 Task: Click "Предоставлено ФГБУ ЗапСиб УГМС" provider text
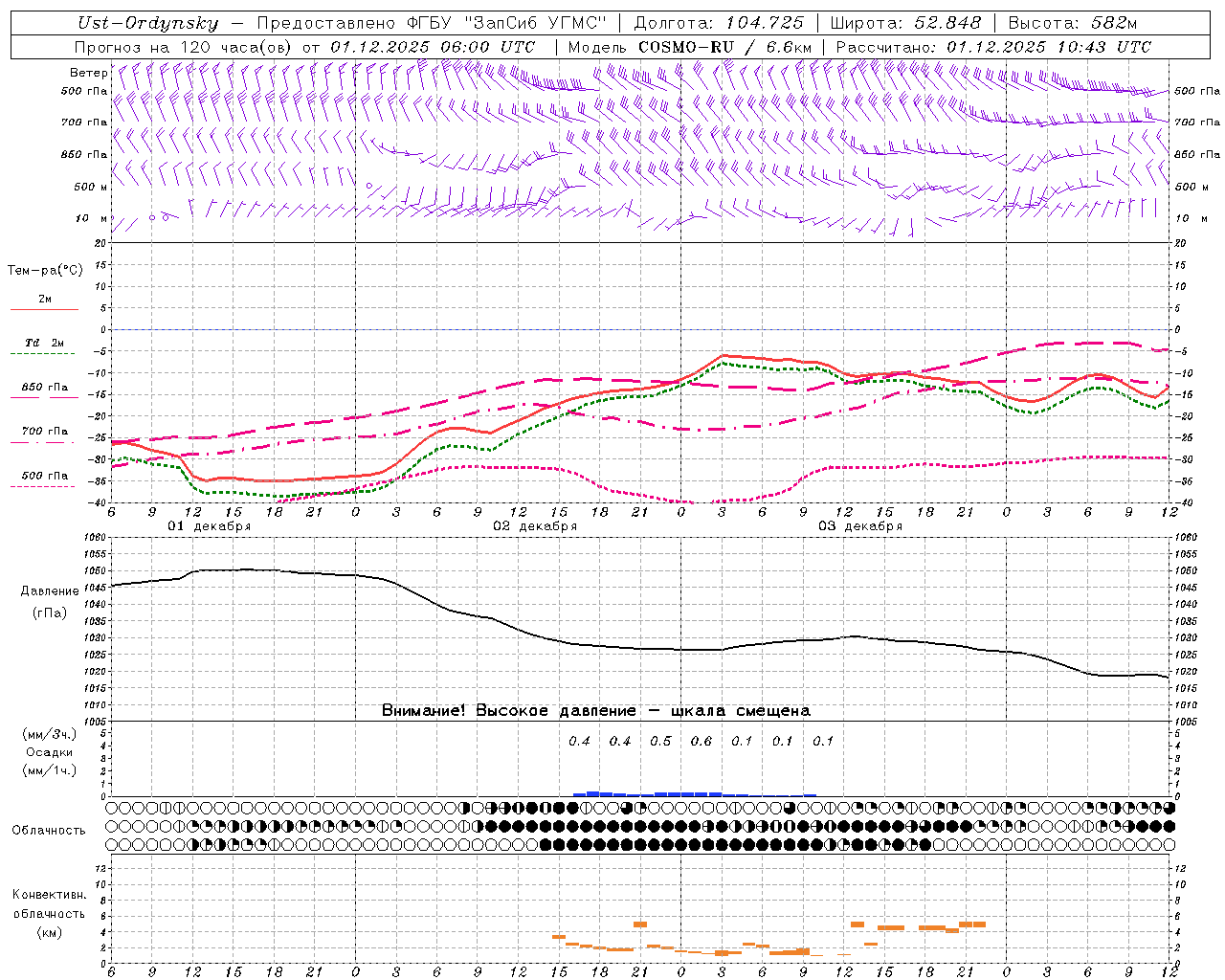(x=432, y=23)
